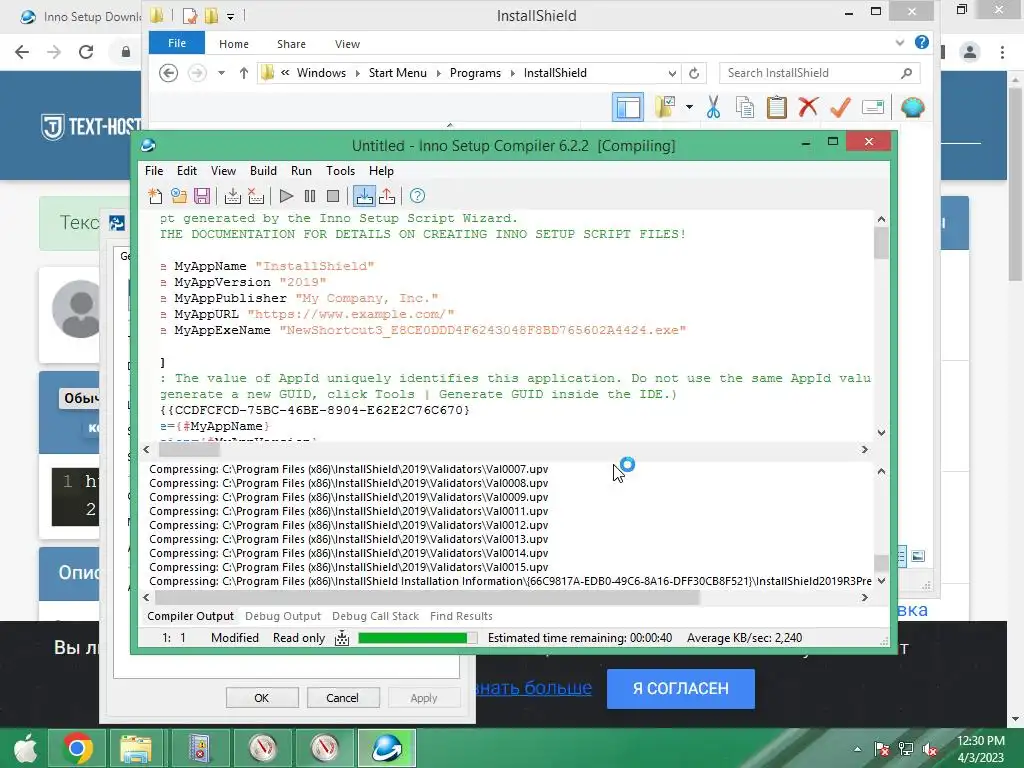Click the Cut scissors icon
Viewport: 1024px width, 768px height.
(713, 107)
